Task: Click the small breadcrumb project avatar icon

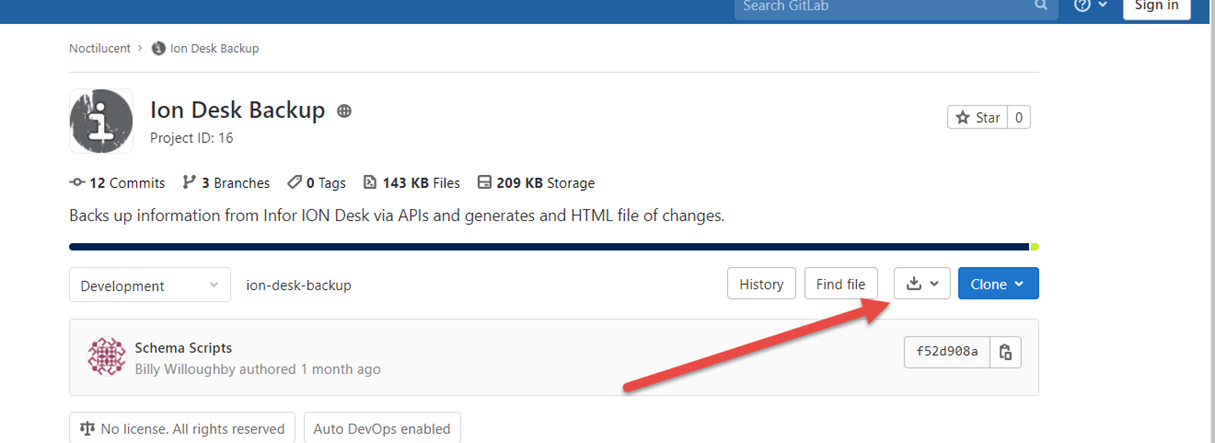Action: pyautogui.click(x=158, y=48)
